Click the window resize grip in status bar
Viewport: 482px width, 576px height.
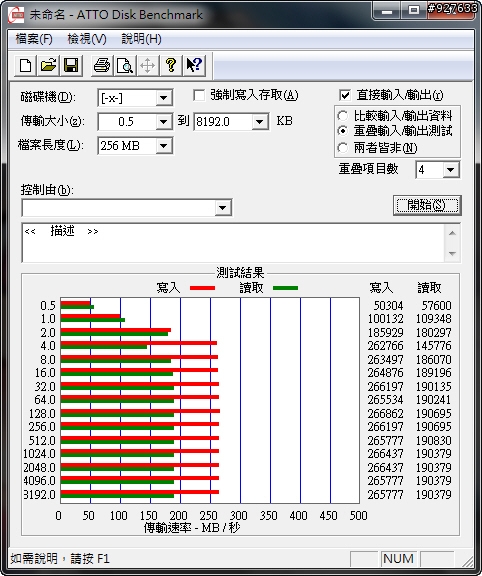[467, 561]
